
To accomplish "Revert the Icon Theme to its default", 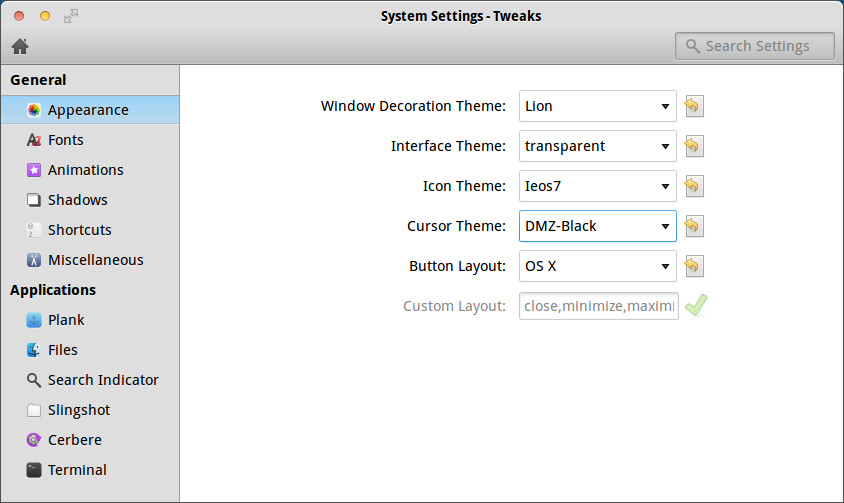I will click(x=693, y=186).
